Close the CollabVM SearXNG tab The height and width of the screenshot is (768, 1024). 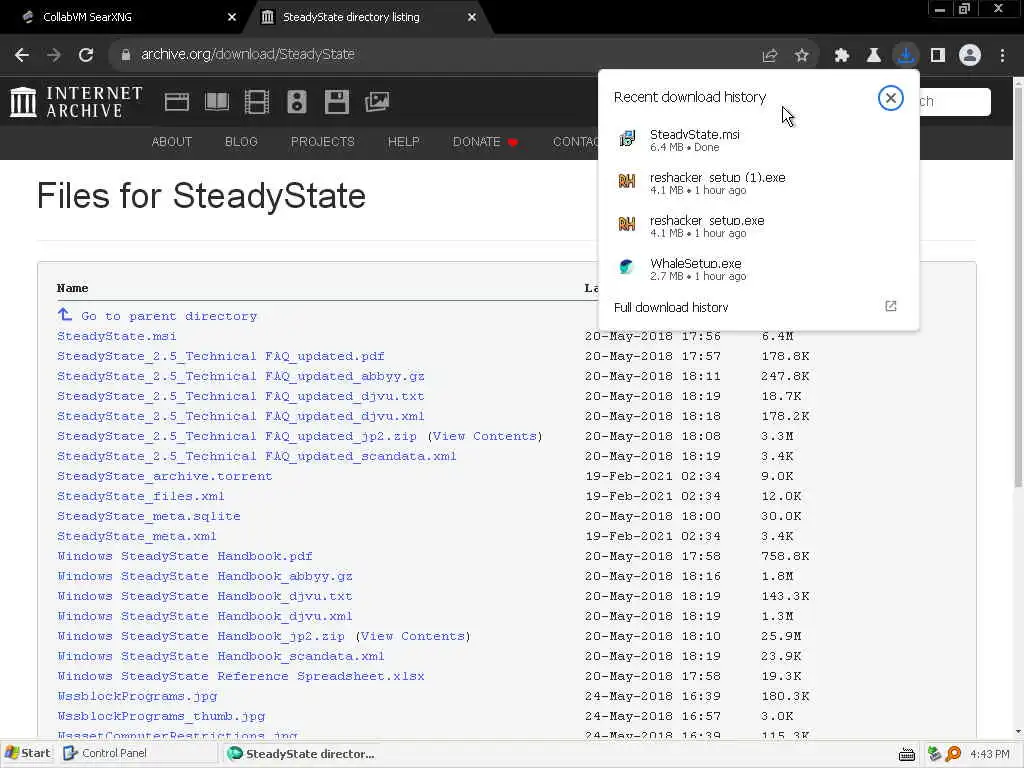(232, 17)
